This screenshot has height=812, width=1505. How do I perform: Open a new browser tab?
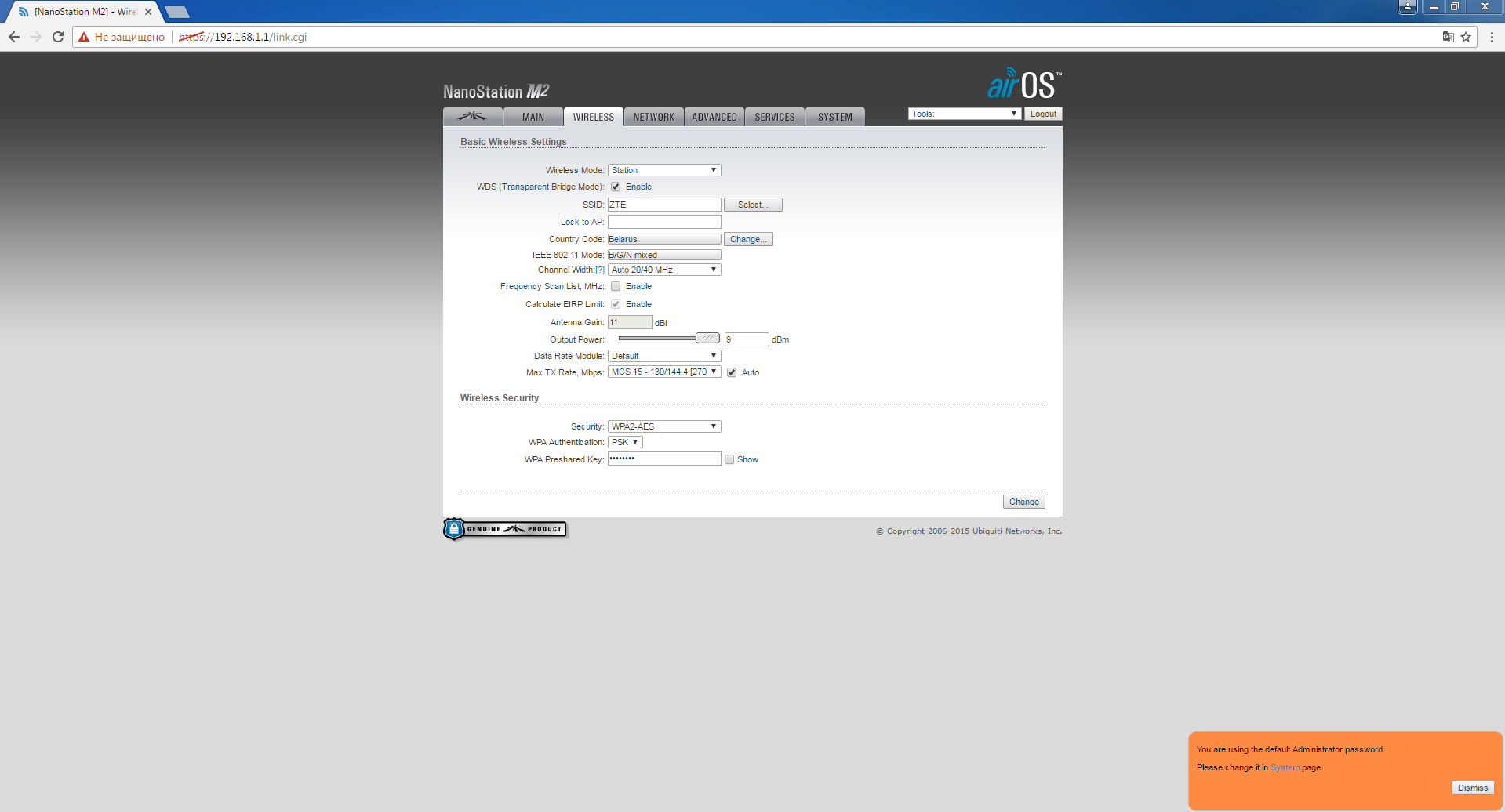coord(177,12)
